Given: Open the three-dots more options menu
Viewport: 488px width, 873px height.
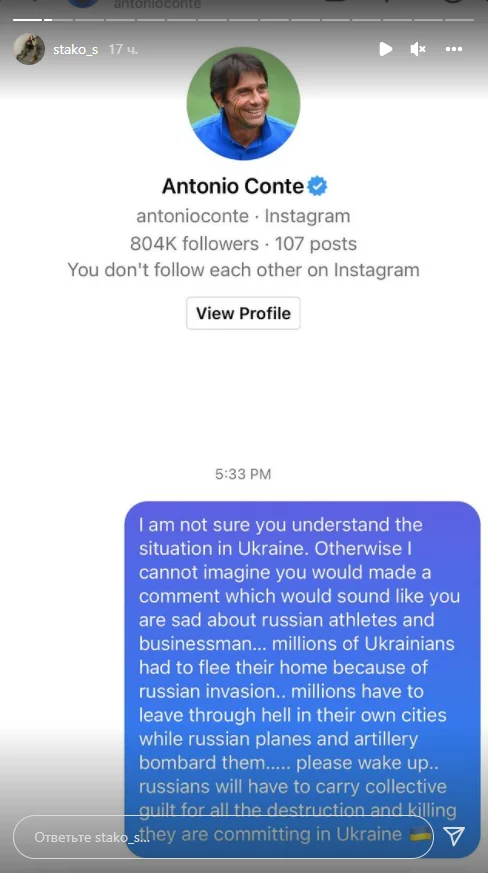Looking at the screenshot, I should click(x=454, y=49).
